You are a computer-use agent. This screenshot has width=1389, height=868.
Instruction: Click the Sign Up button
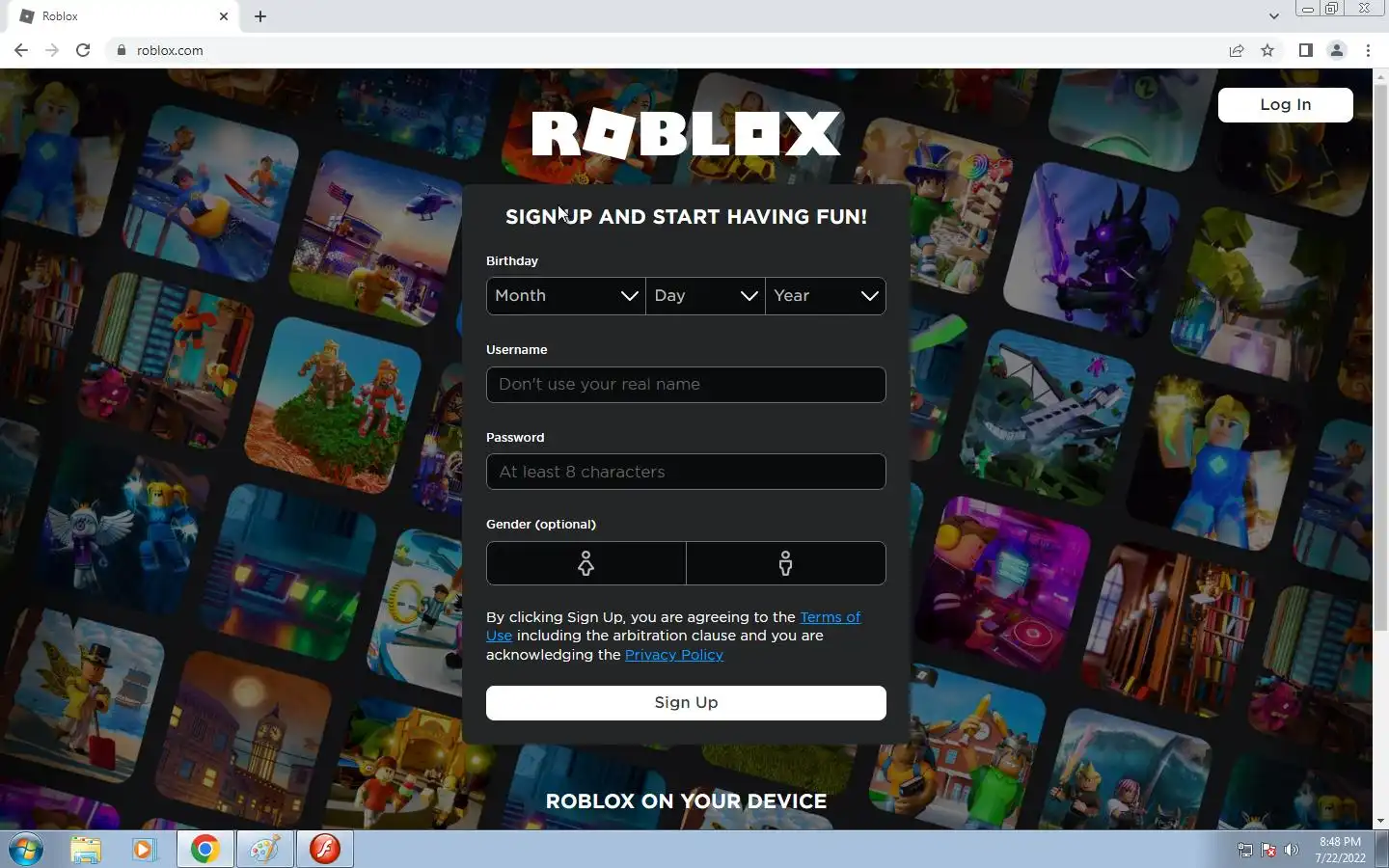[686, 703]
